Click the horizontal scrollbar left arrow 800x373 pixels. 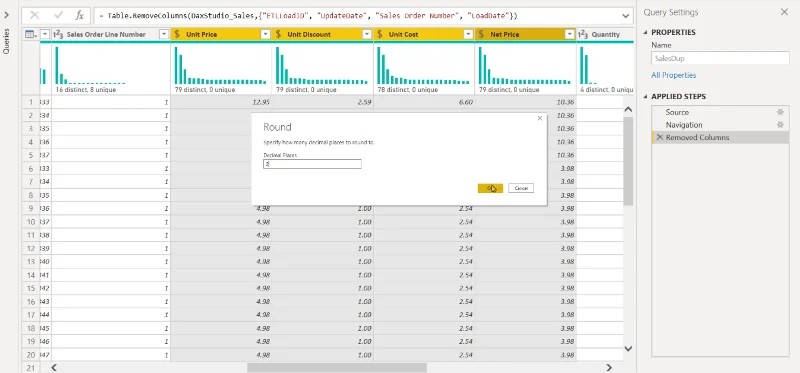[54, 367]
